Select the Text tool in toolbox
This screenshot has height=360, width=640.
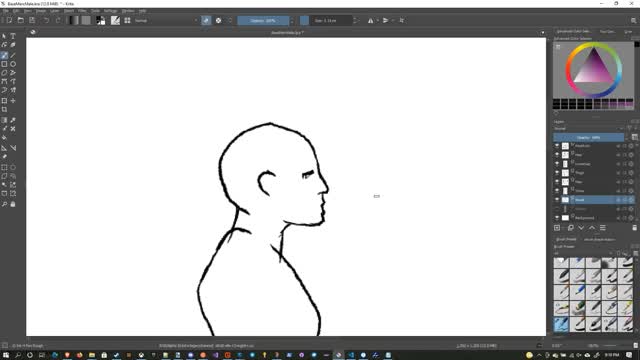[x=13, y=36]
